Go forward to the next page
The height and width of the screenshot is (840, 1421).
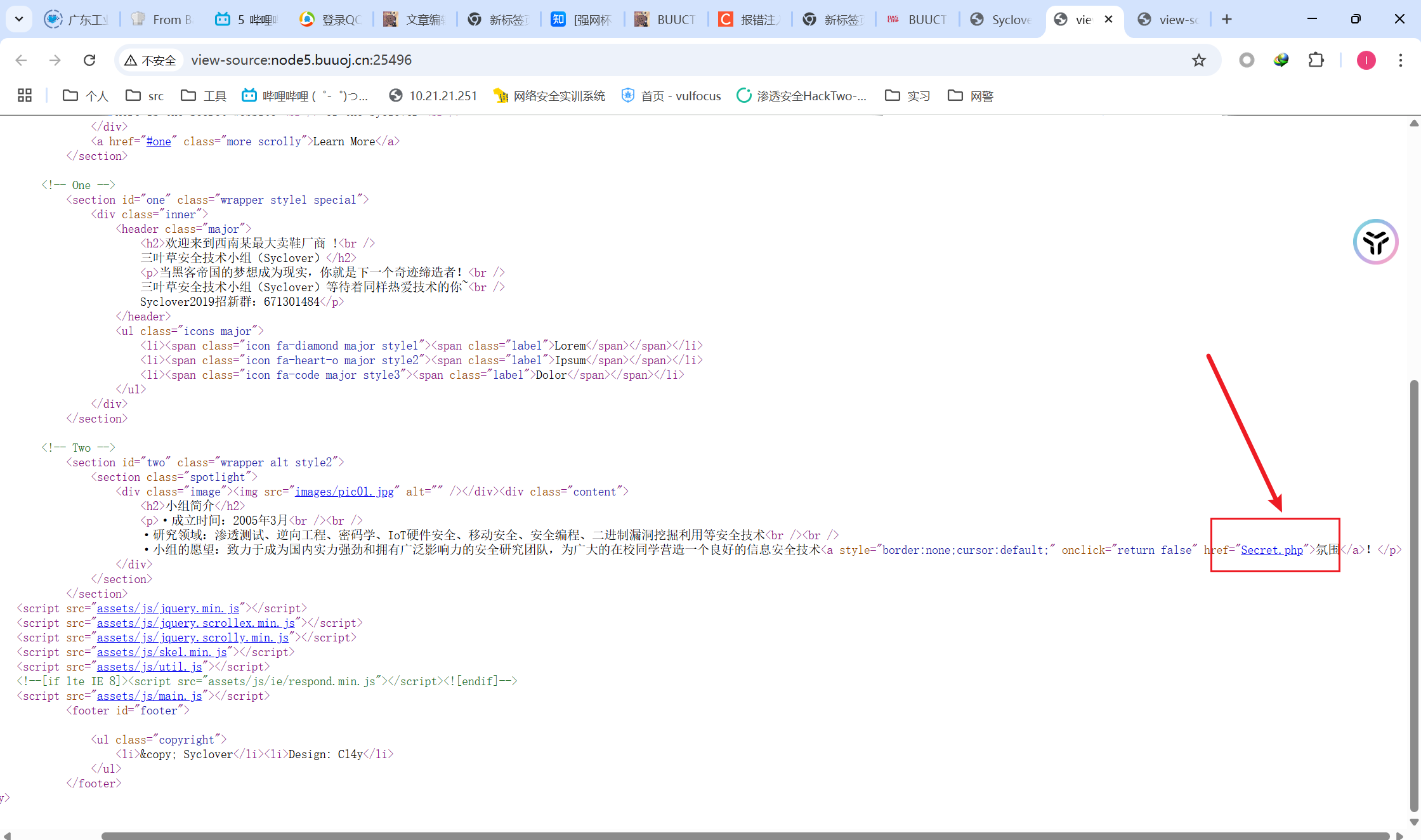[55, 60]
